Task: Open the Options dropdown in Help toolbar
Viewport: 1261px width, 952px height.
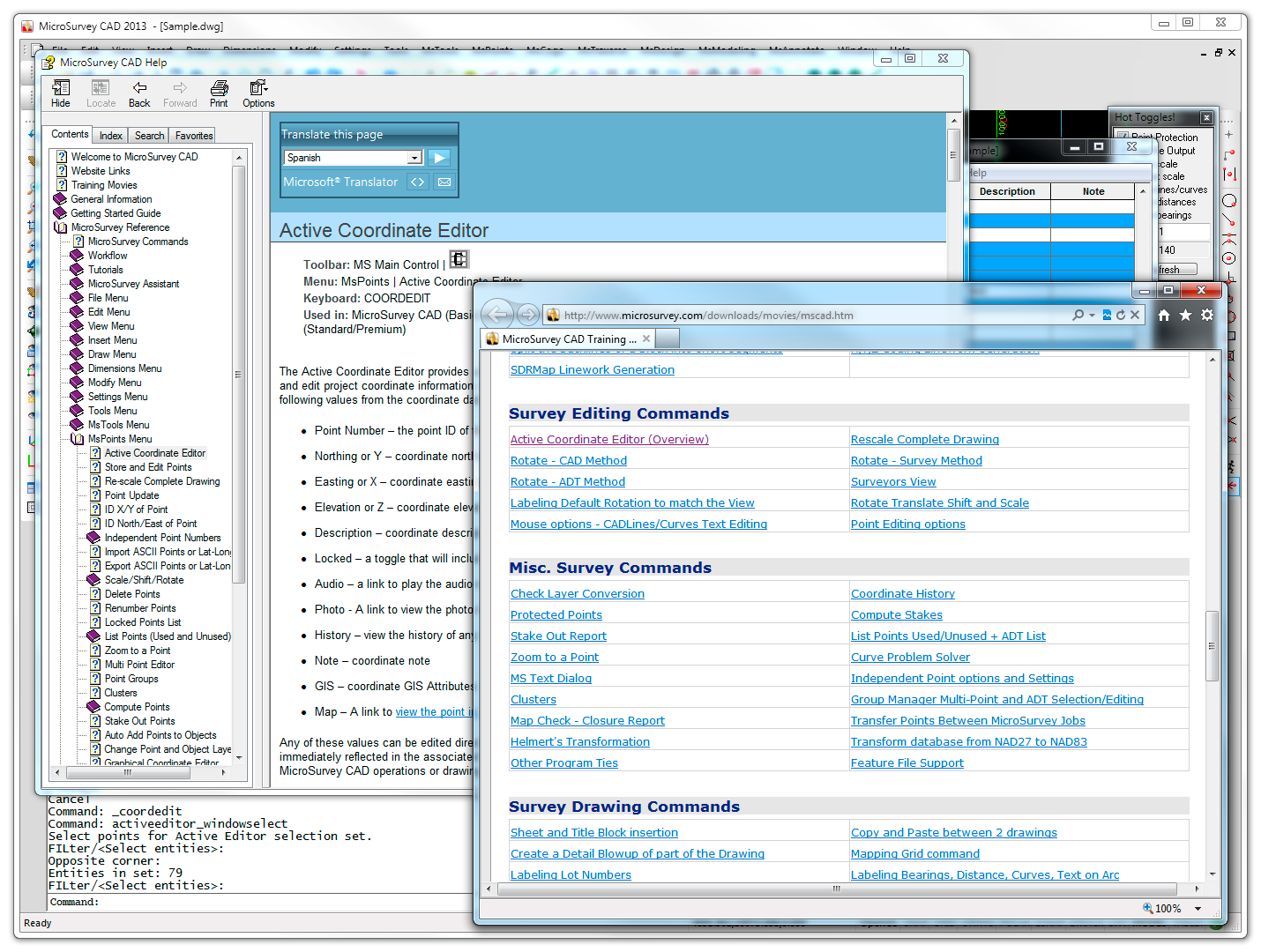Action: coord(258,93)
